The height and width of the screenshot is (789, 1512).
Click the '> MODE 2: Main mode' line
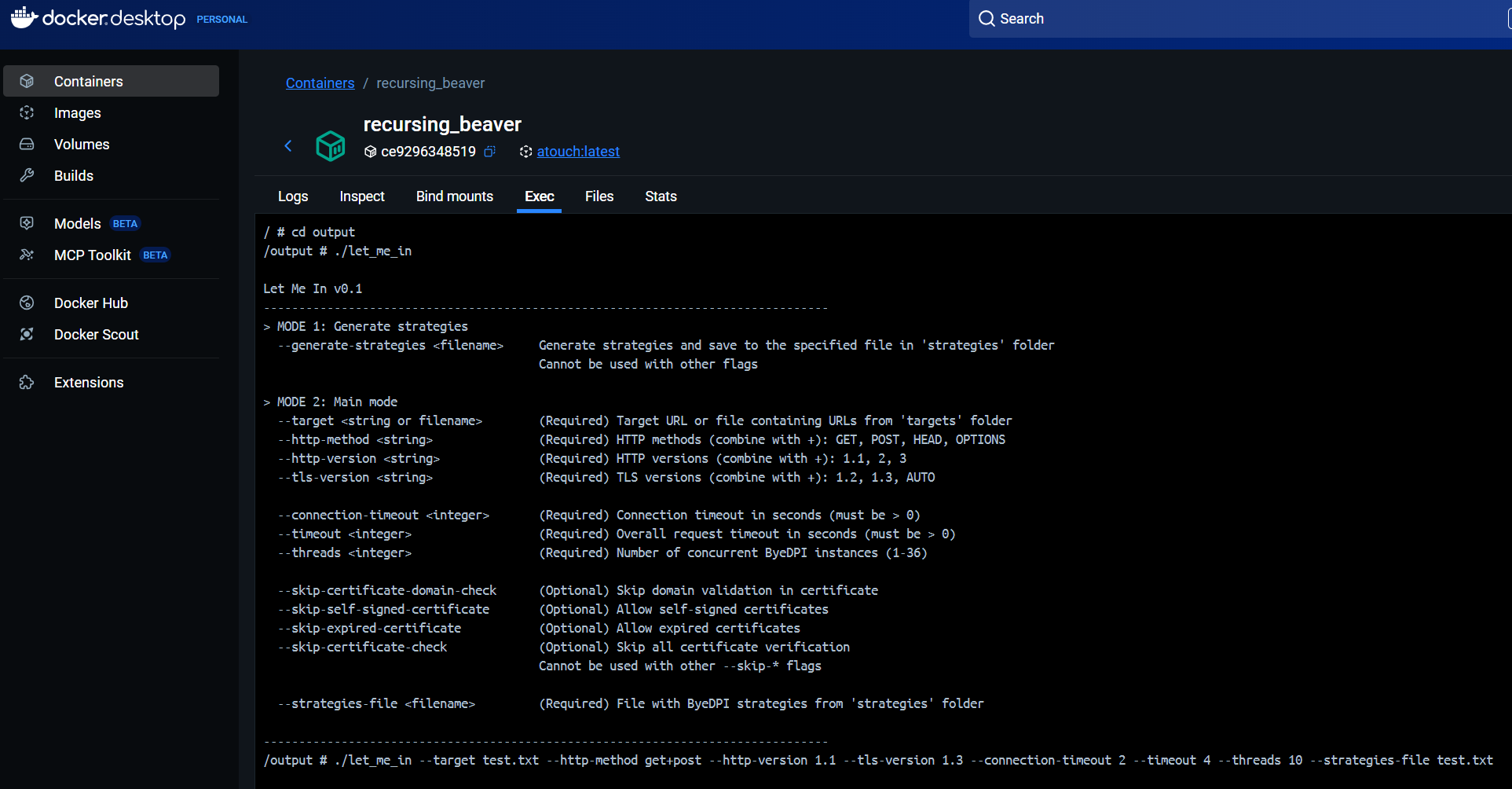point(330,402)
